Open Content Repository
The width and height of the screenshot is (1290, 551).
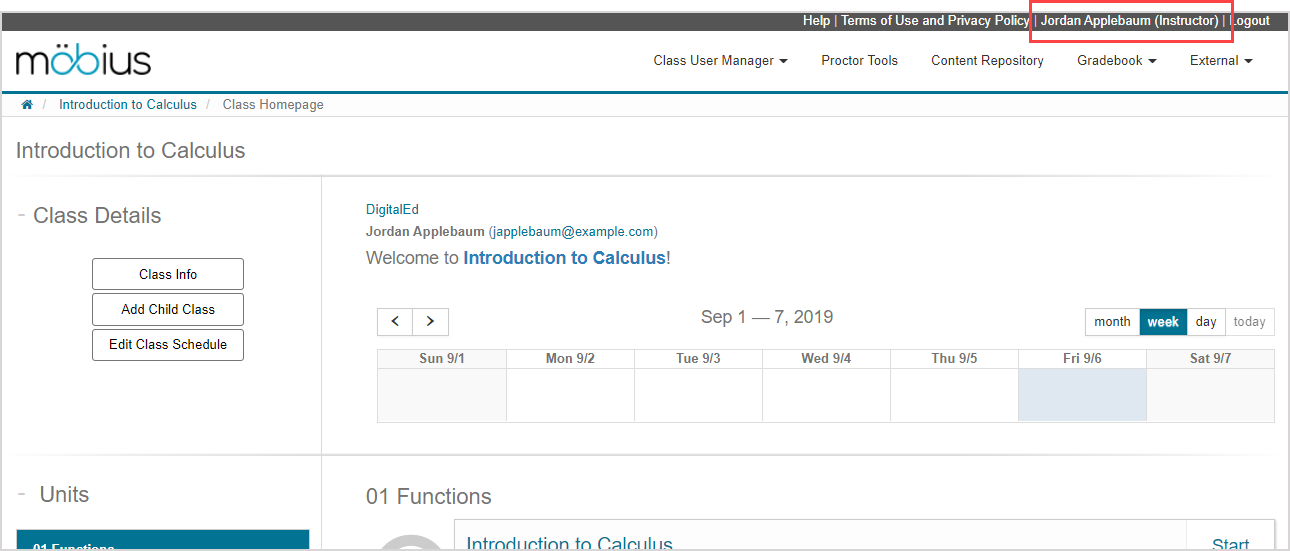pos(987,60)
